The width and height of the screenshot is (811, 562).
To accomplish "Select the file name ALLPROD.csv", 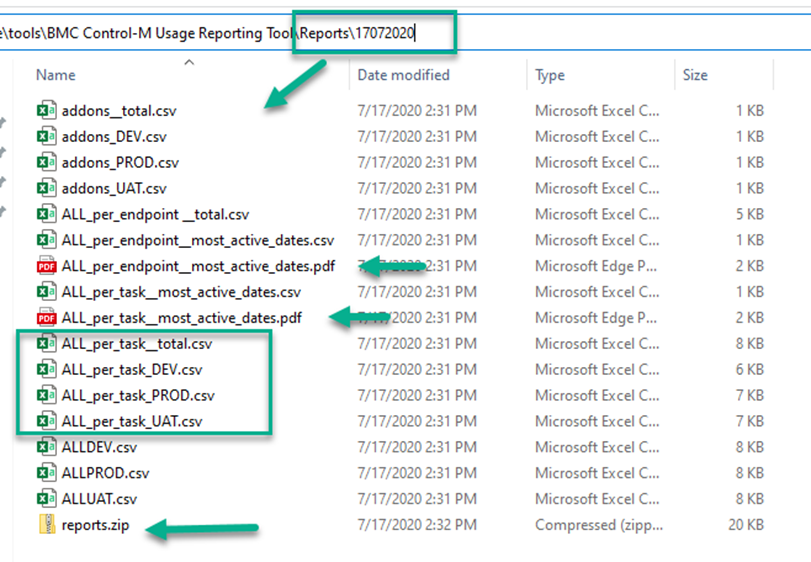I will (x=106, y=473).
